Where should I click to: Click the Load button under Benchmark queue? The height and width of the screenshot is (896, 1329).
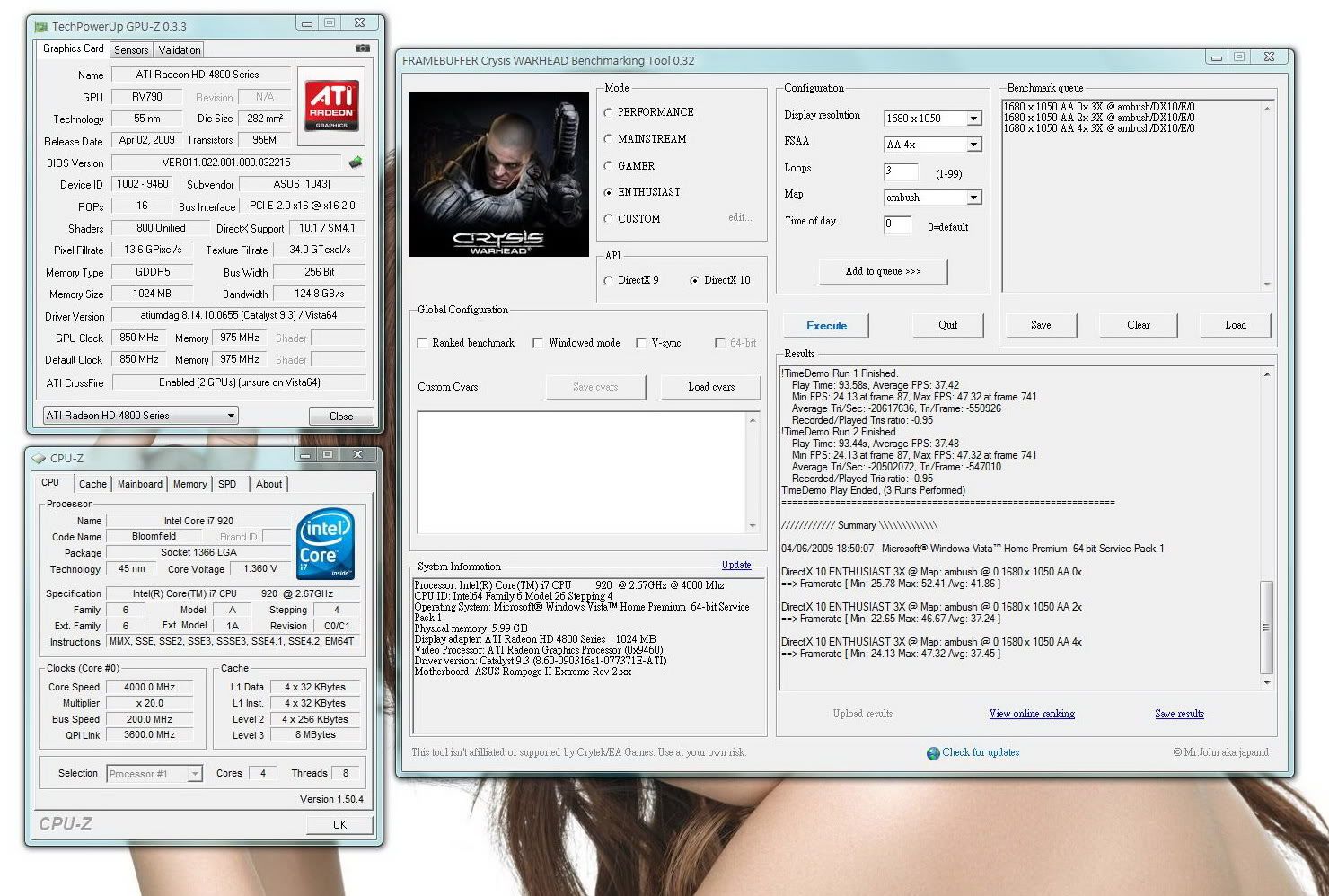(x=1236, y=325)
